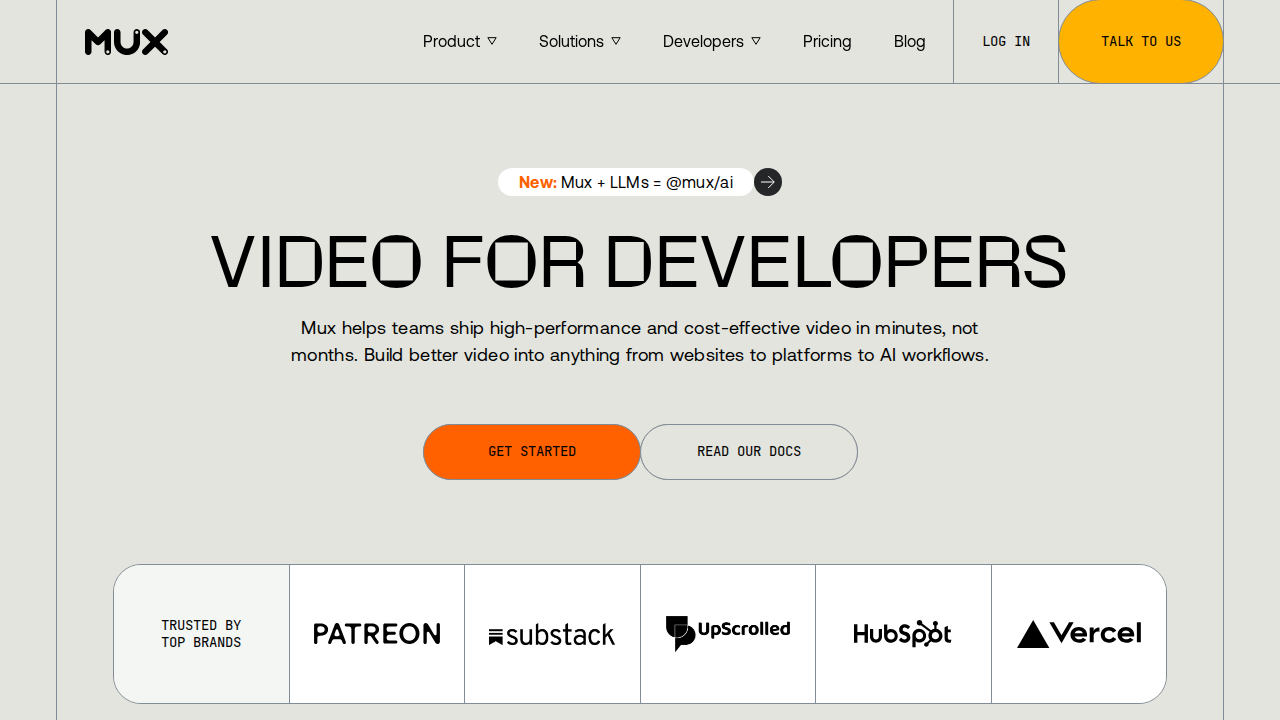Open the Product navigation menu
Image resolution: width=1280 pixels, height=720 pixels.
point(451,42)
